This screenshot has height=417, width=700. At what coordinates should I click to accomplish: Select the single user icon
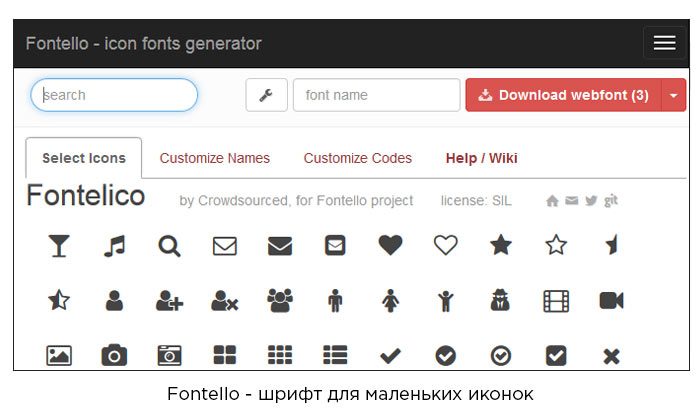[x=114, y=300]
